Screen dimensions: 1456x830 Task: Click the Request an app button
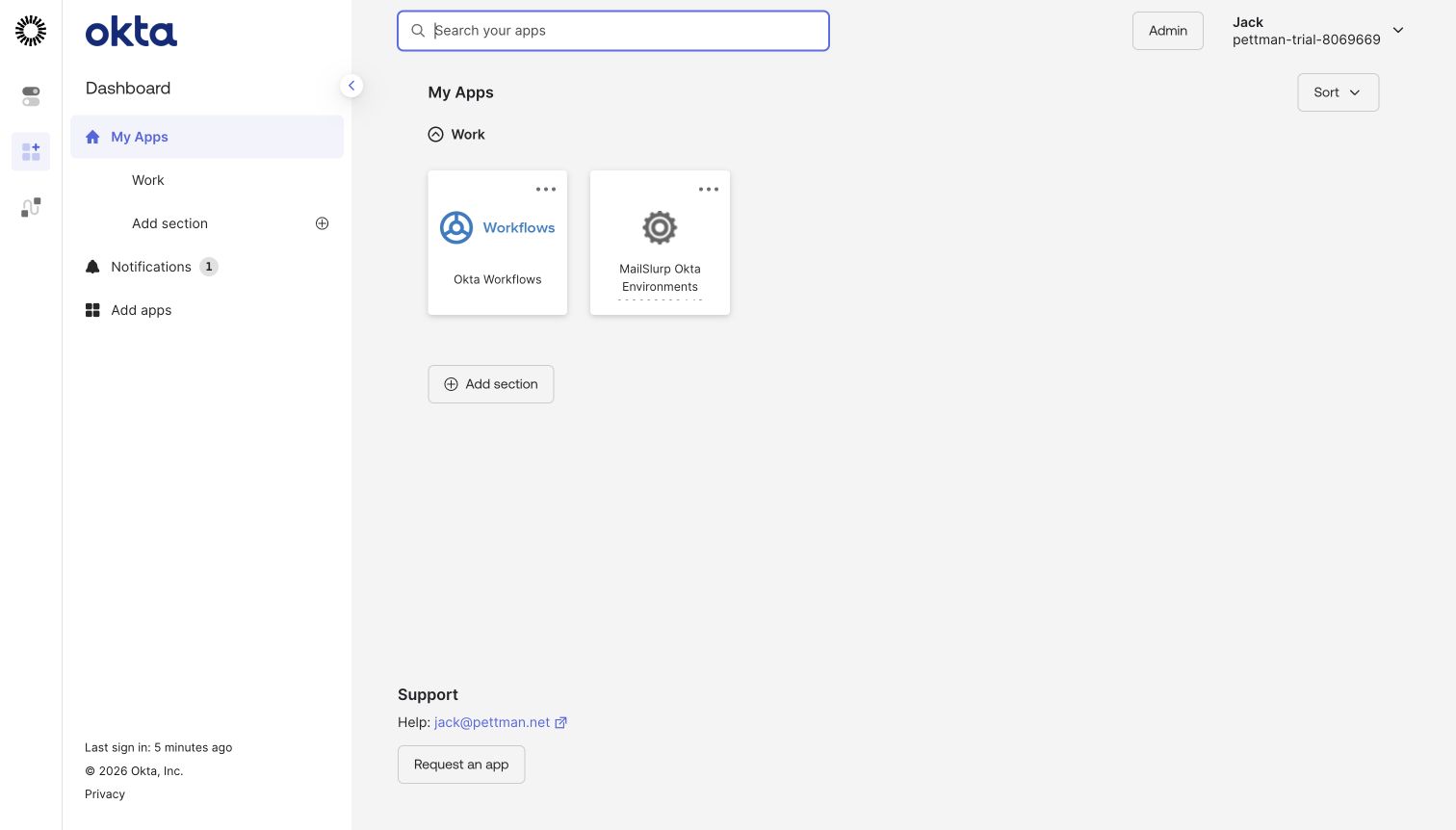coord(461,765)
